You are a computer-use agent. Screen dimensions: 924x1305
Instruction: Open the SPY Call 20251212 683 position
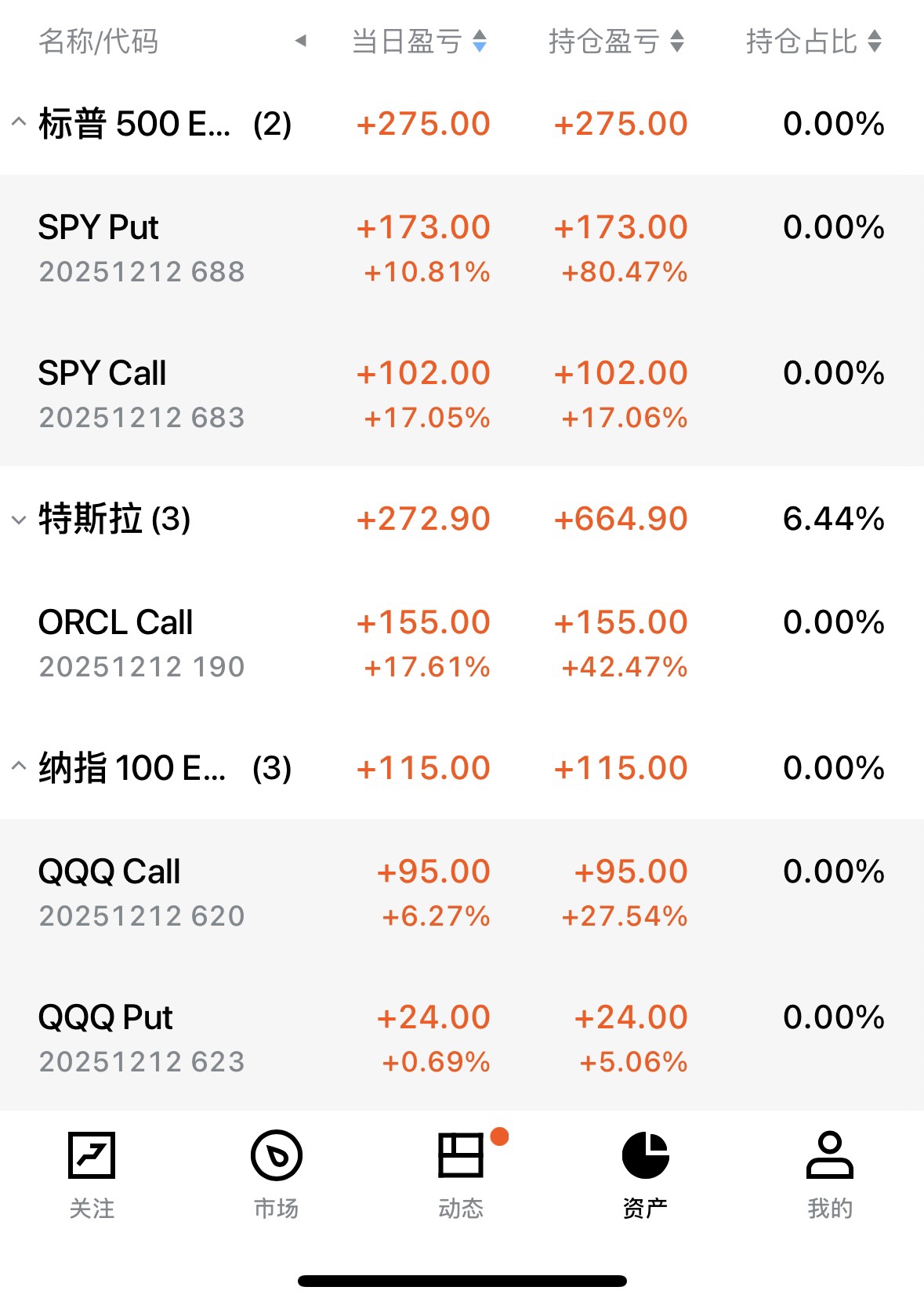pos(141,393)
